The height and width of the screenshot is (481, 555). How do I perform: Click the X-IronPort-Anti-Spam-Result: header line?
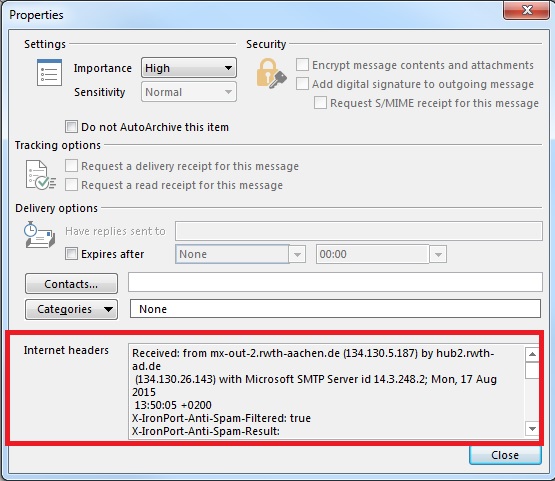coord(206,431)
